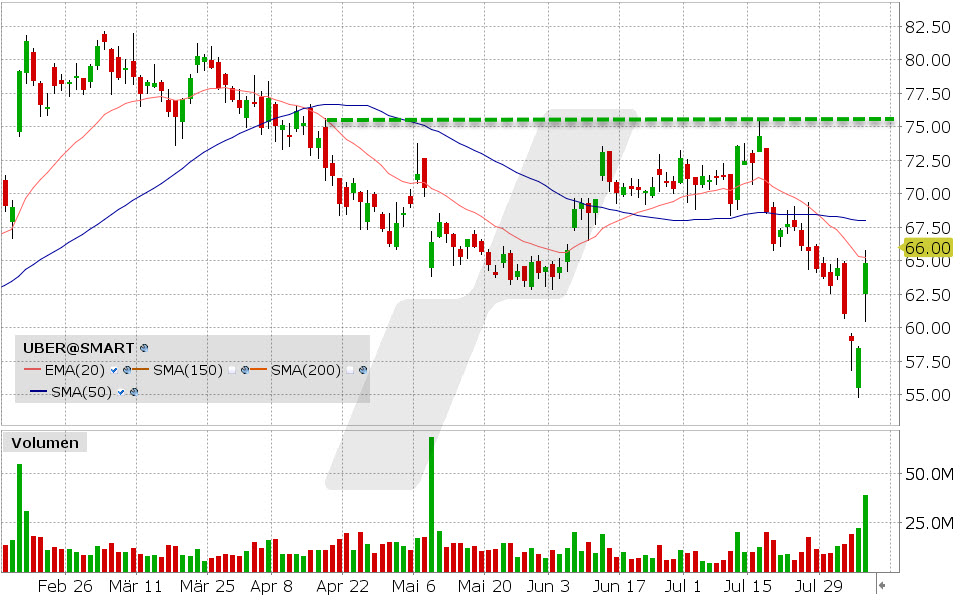960x600 pixels.
Task: Click the SMA(150) legend label
Action: [188, 370]
